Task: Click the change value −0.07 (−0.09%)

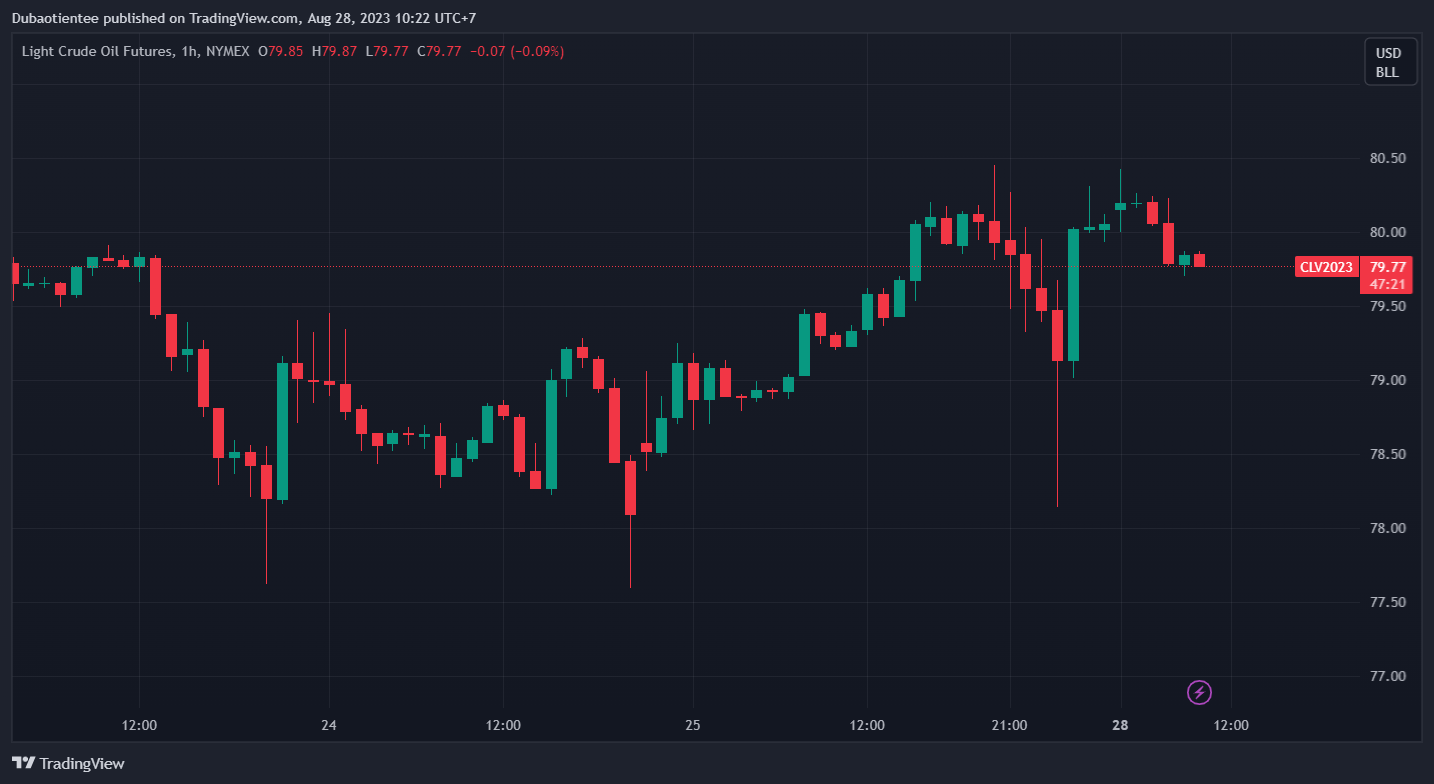Action: [x=516, y=51]
